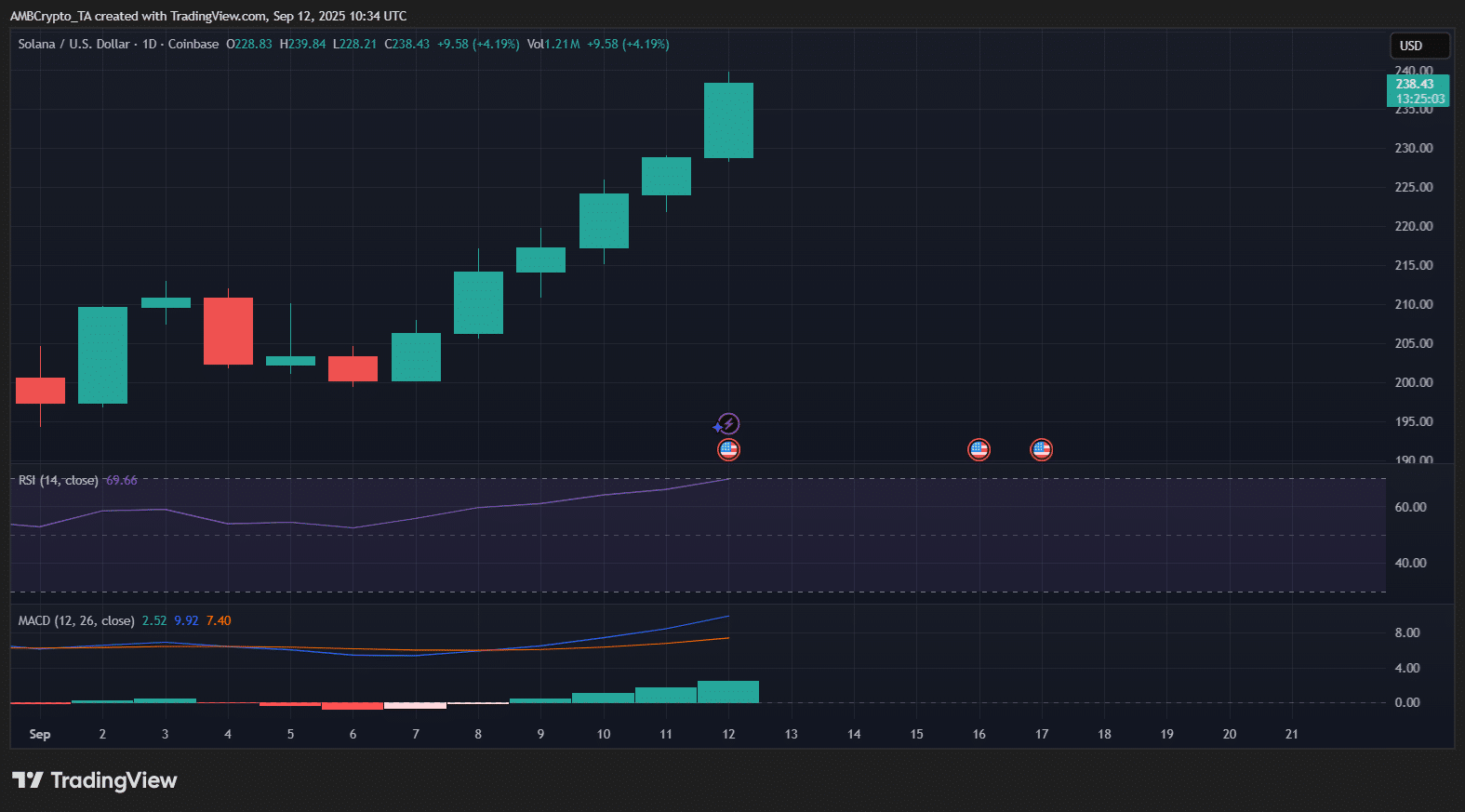
Task: Select the MACD (12, 26, close) indicator label
Action: pyautogui.click(x=76, y=620)
